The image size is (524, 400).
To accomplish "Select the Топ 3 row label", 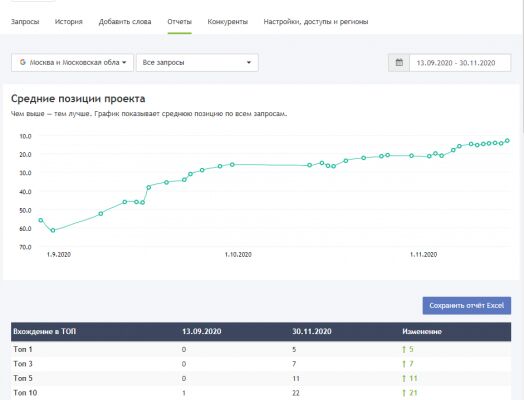I will tap(23, 364).
